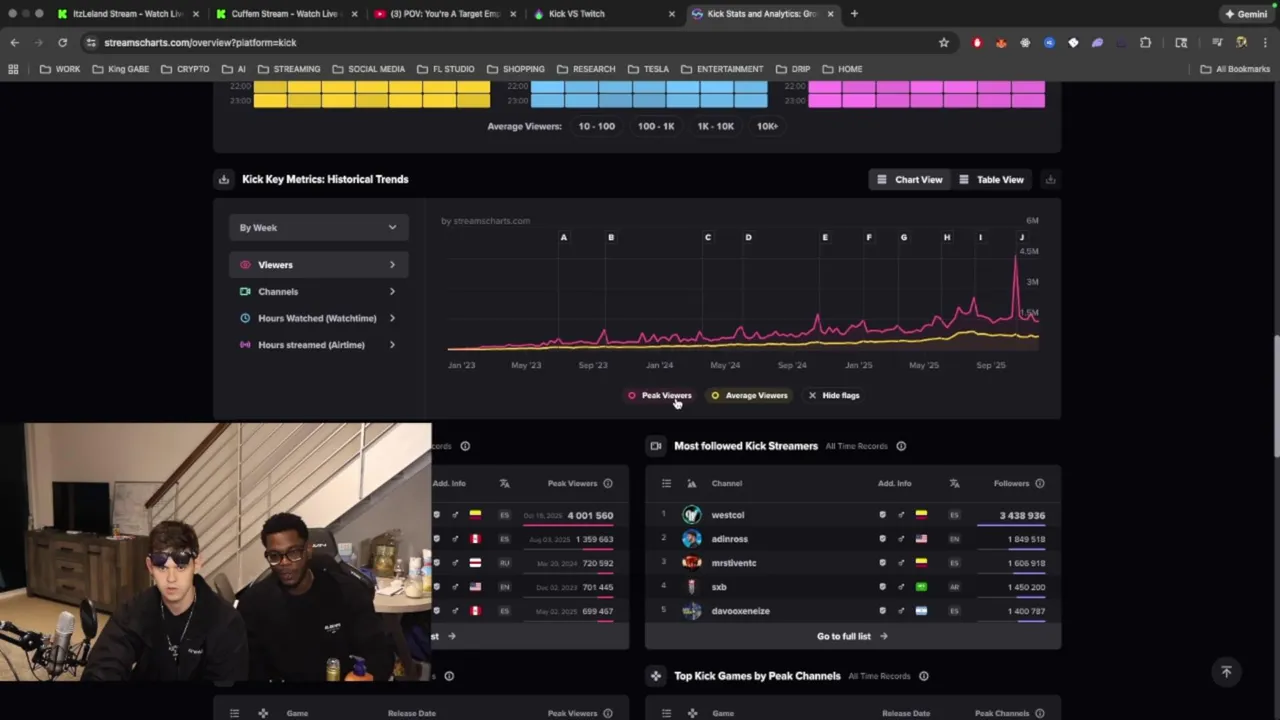
Task: Click the page vertical scrollbar thumb
Action: tap(1275, 397)
